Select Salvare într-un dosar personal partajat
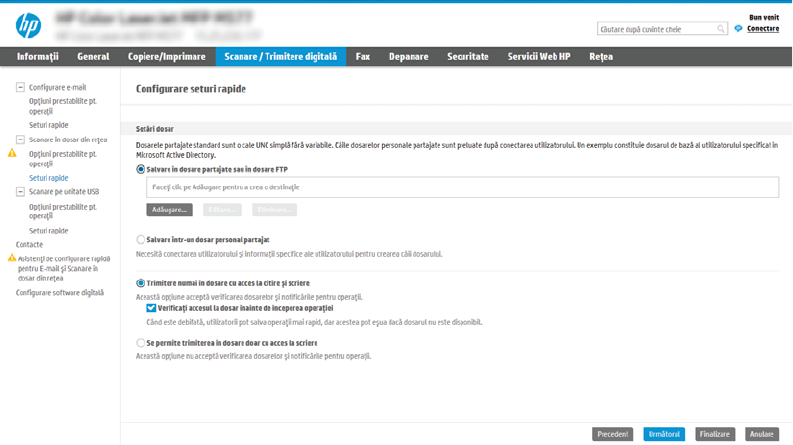Viewport: 793px width, 445px height. pos(141,240)
